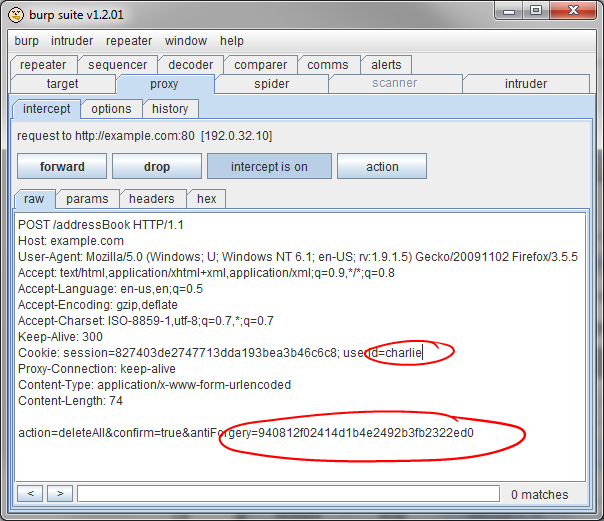Viewport: 604px width, 521px height.
Task: Open the repeater menu
Action: point(128,41)
